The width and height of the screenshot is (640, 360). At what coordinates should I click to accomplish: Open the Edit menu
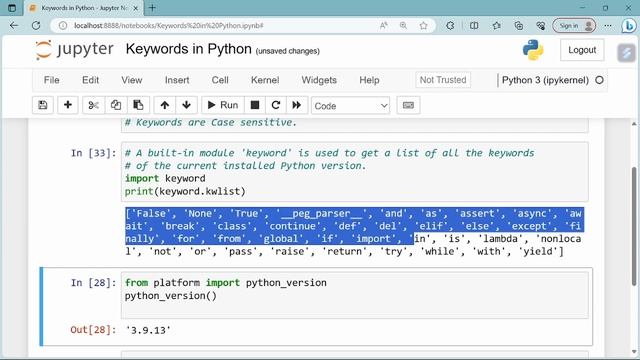click(x=90, y=80)
